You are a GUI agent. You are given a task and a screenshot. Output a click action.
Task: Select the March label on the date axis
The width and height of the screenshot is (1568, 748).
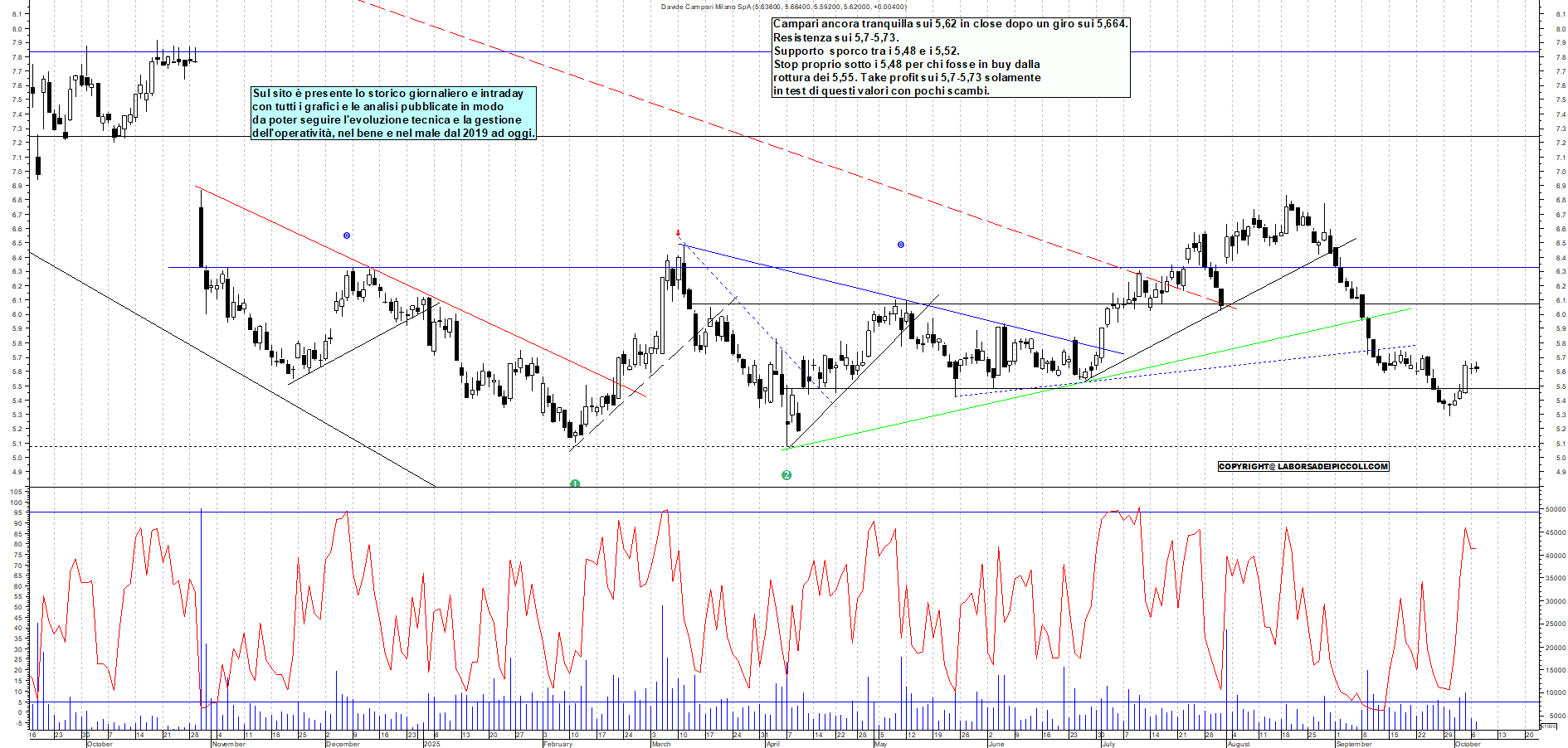point(661,744)
